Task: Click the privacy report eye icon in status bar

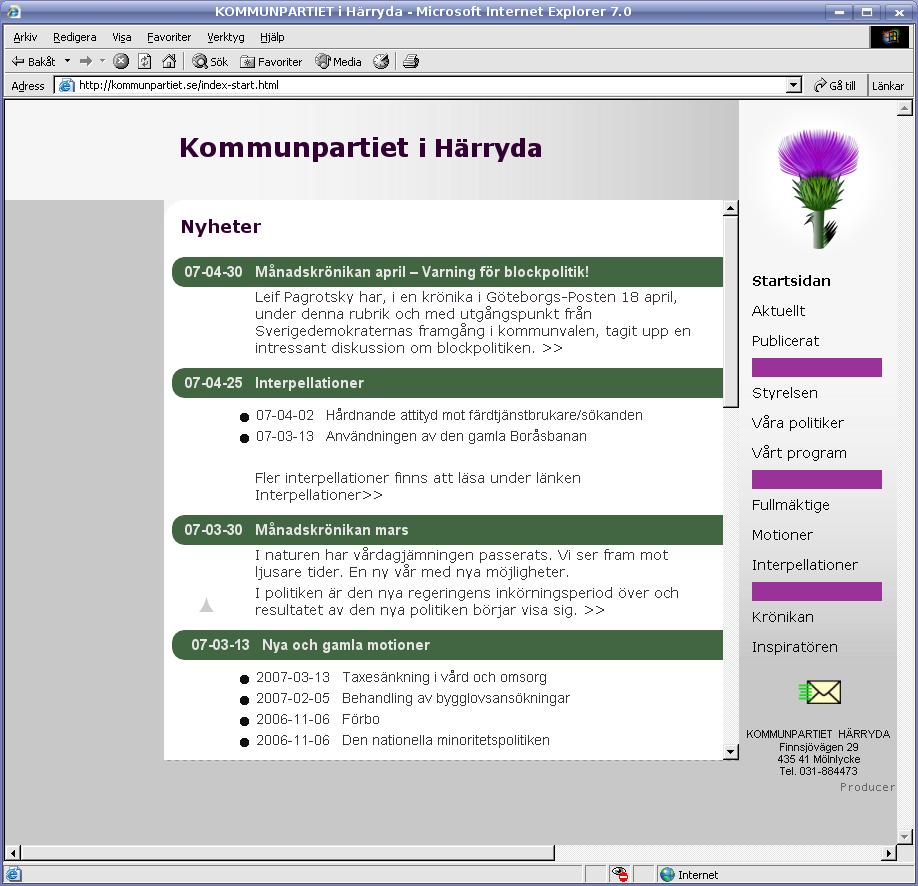Action: click(x=620, y=874)
